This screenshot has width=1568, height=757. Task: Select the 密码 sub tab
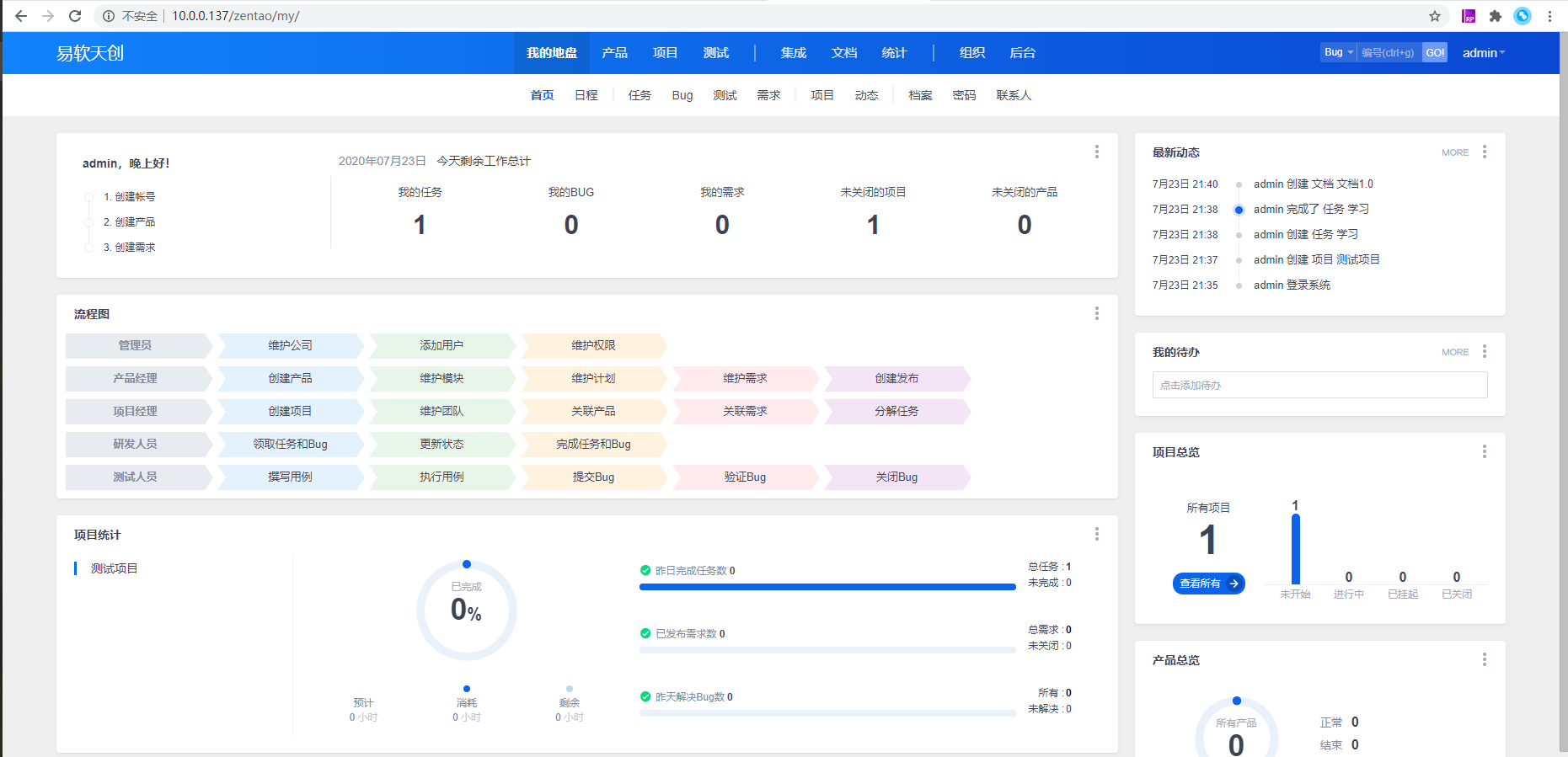(x=964, y=95)
